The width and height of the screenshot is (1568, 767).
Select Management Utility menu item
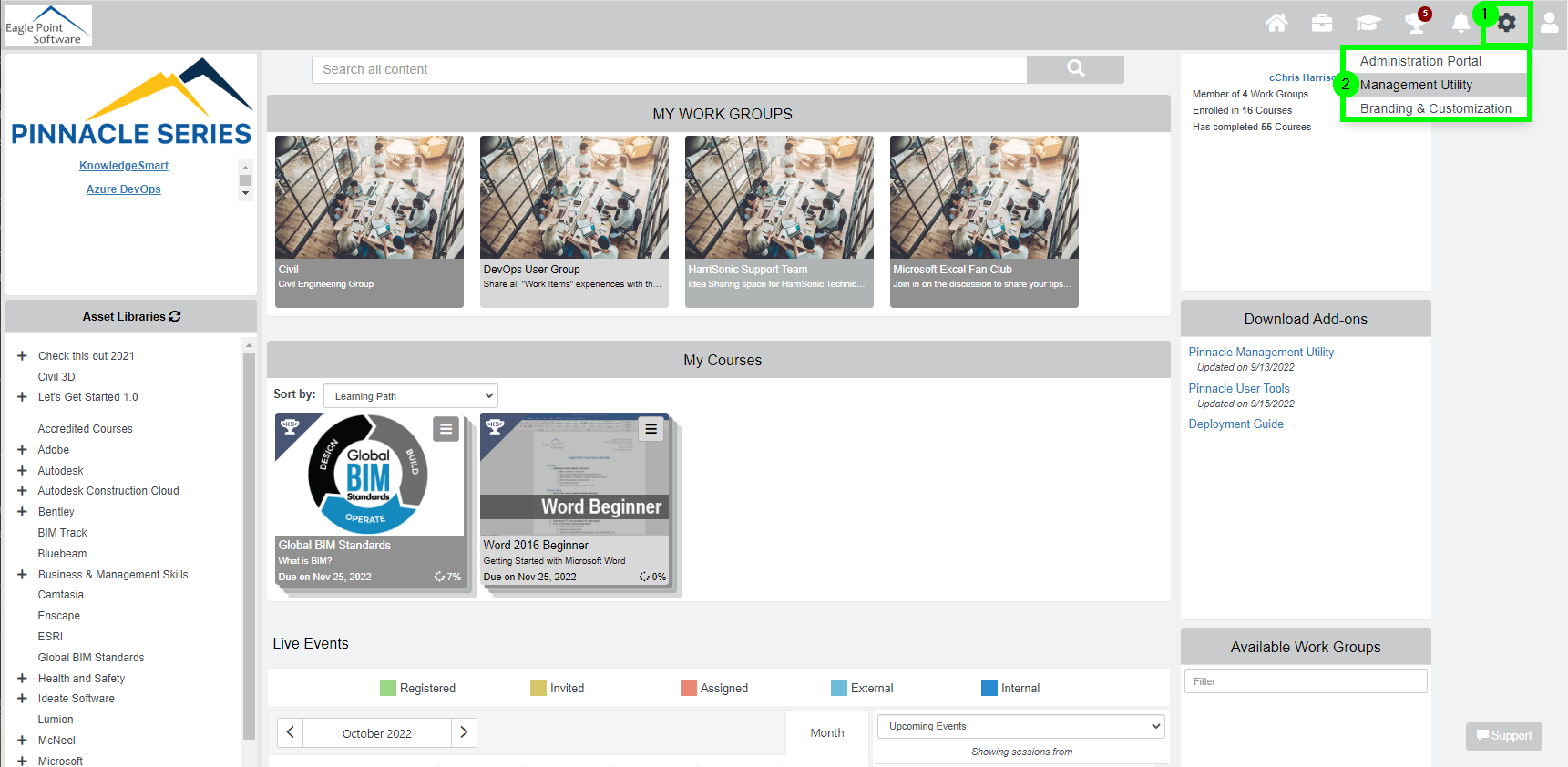point(1416,85)
